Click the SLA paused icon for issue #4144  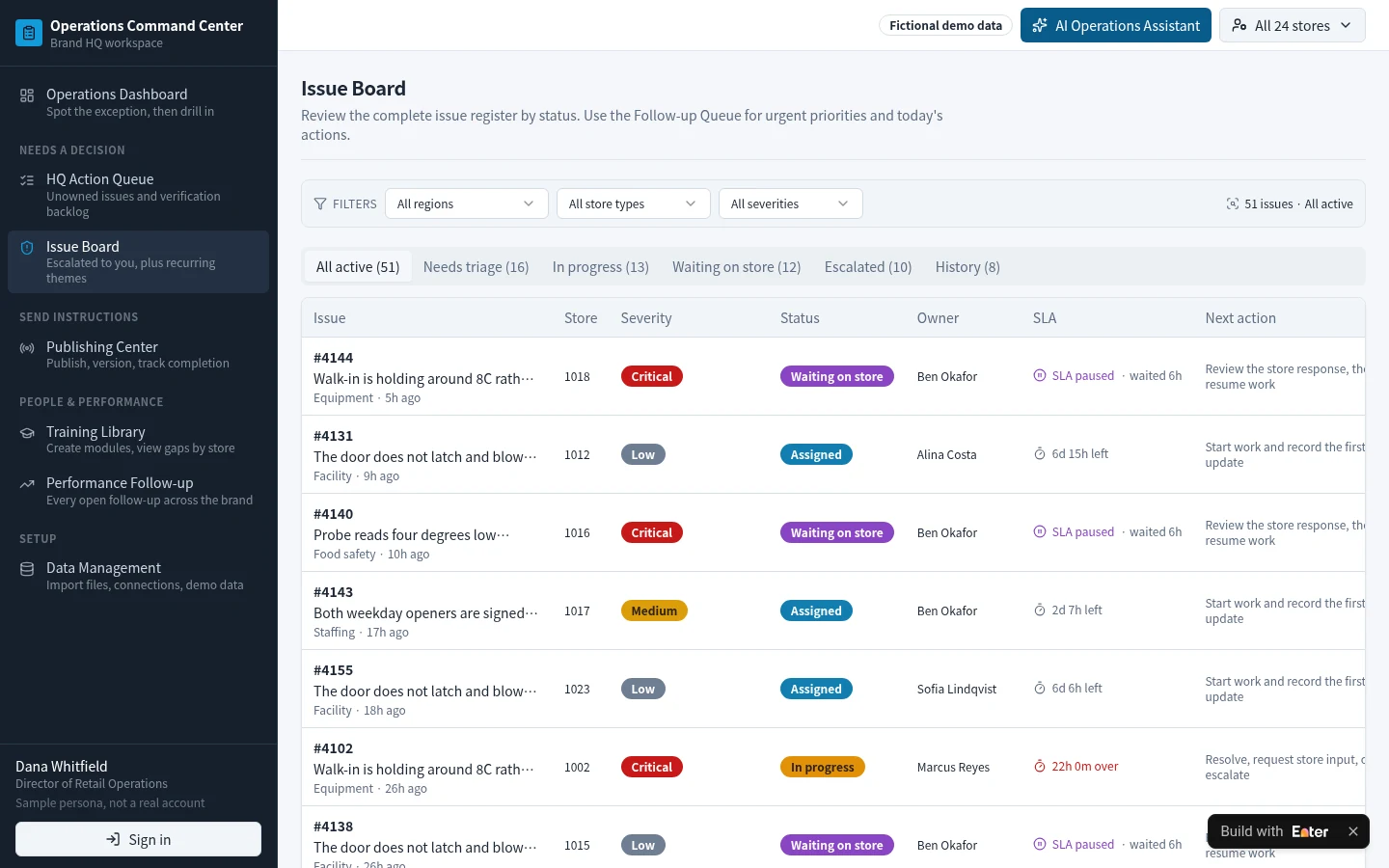pos(1040,376)
